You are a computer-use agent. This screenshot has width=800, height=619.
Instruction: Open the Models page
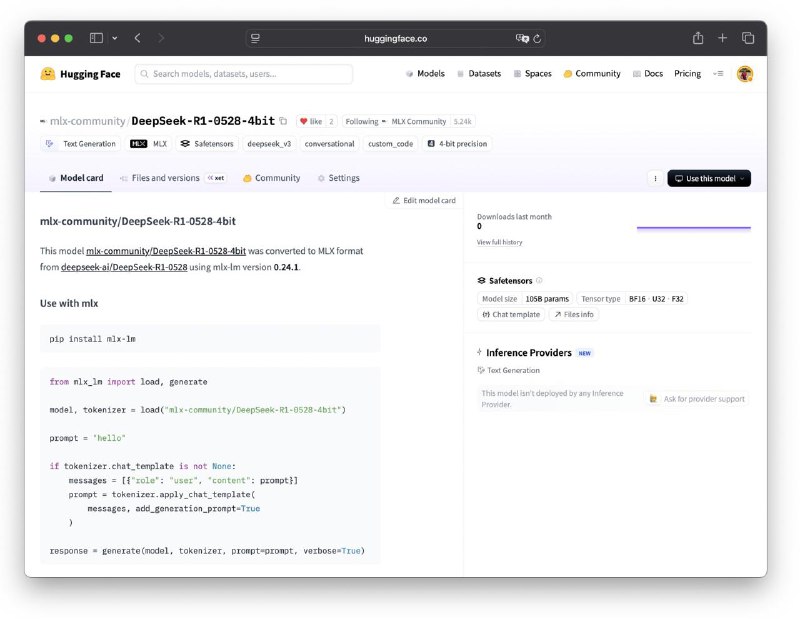pyautogui.click(x=426, y=73)
